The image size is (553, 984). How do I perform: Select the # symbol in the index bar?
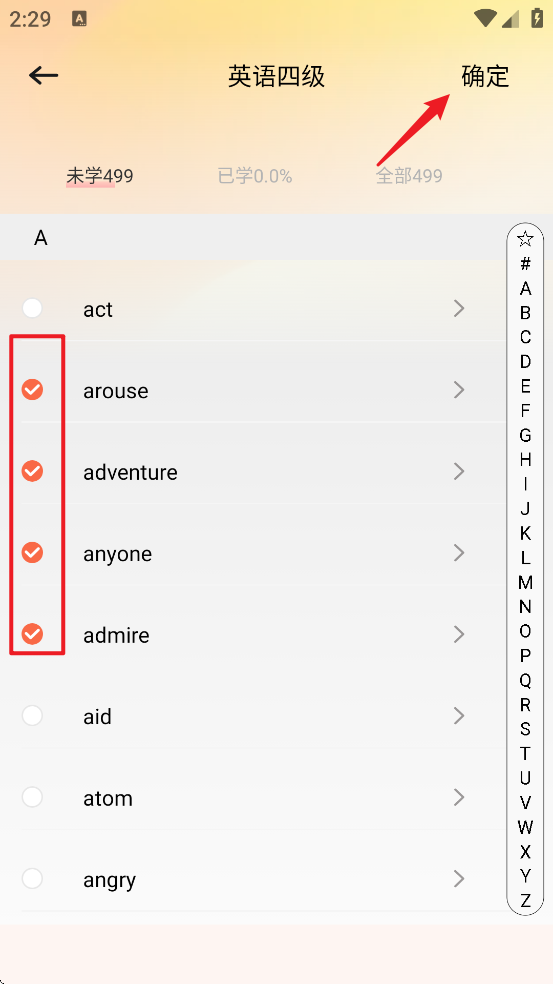525,264
